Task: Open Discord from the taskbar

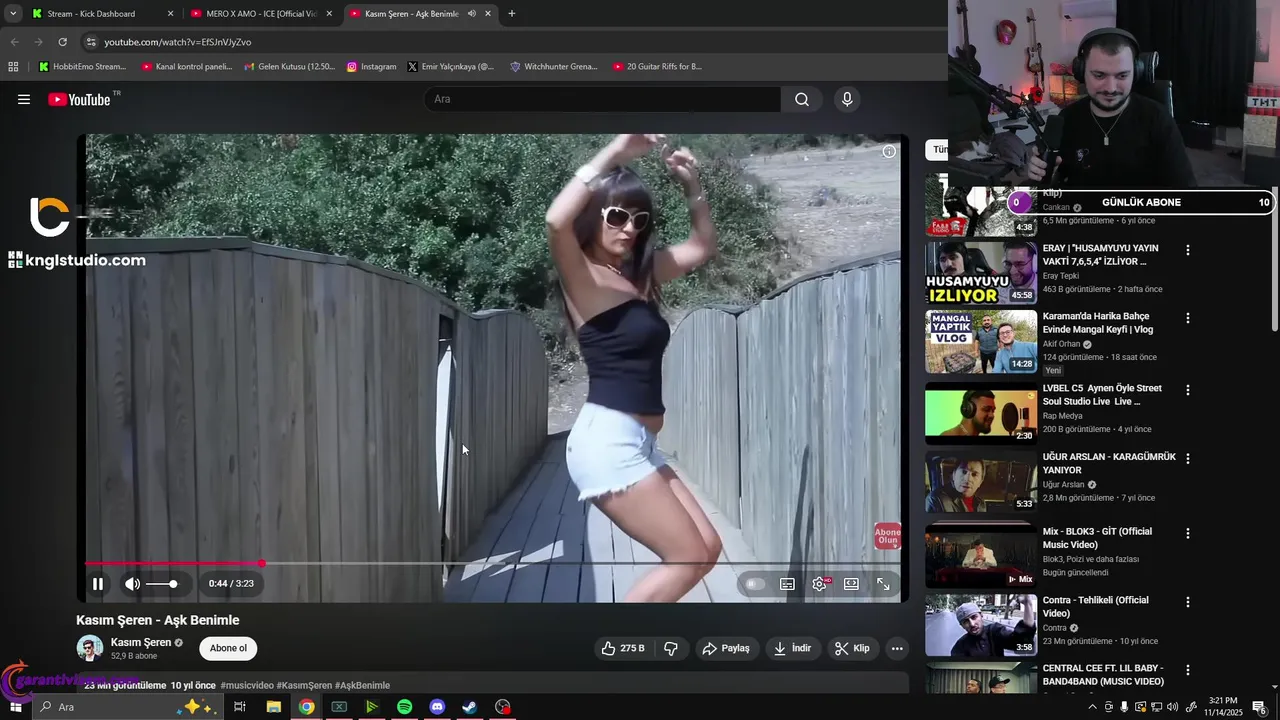Action: [437, 707]
